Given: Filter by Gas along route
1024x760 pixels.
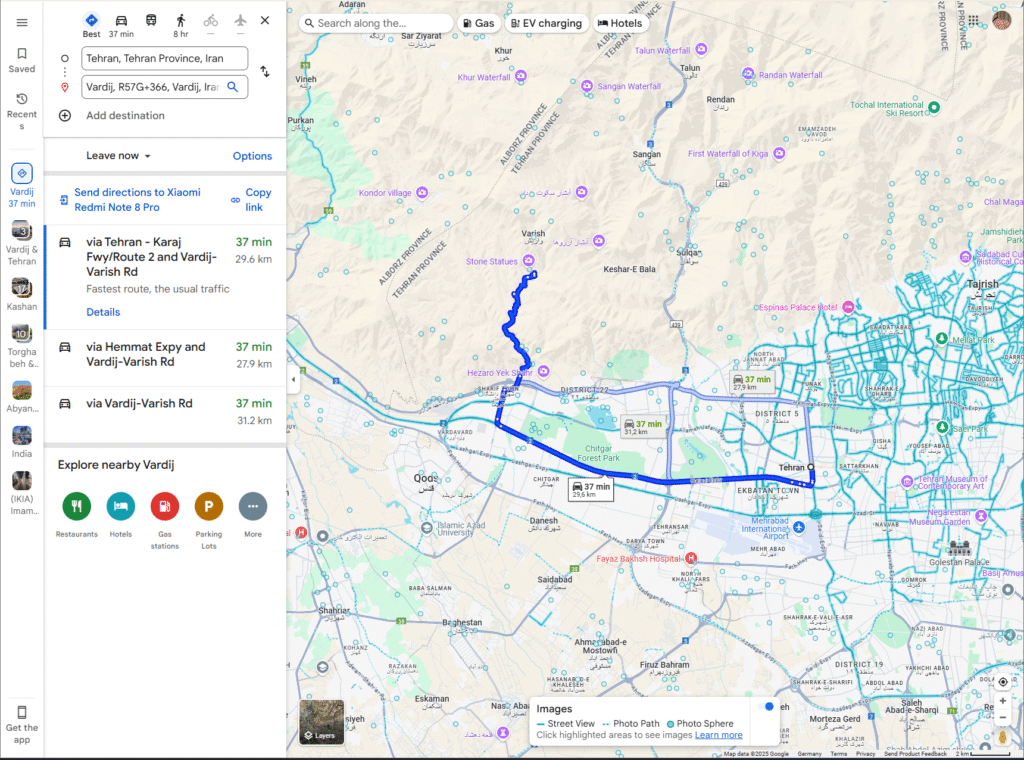Looking at the screenshot, I should point(479,23).
